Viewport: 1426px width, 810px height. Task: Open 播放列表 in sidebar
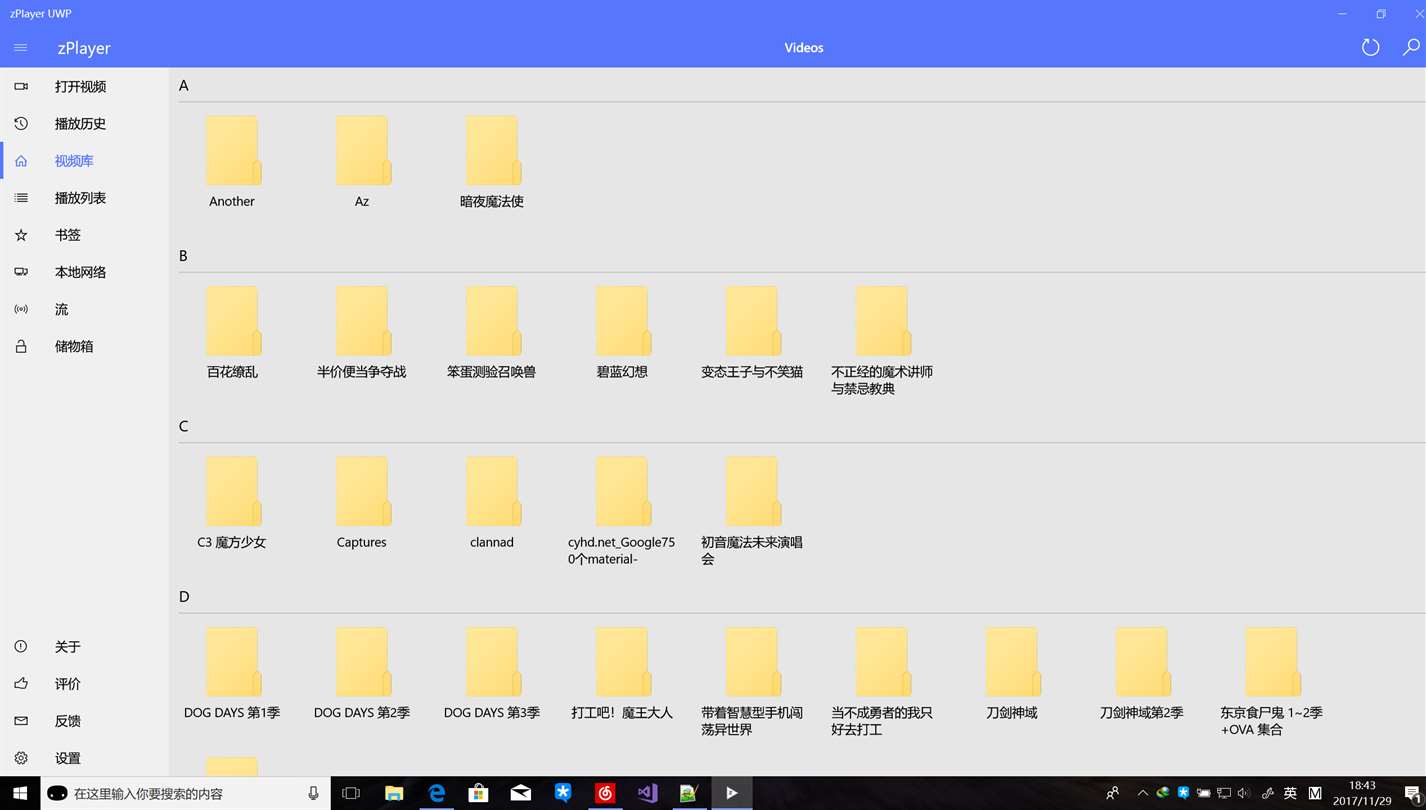[x=85, y=198]
